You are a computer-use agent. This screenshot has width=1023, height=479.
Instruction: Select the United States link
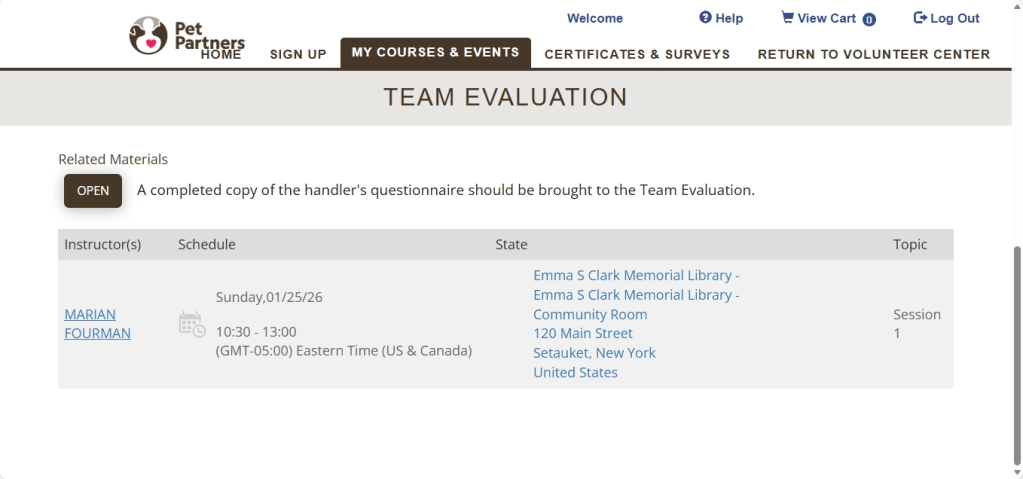[575, 372]
